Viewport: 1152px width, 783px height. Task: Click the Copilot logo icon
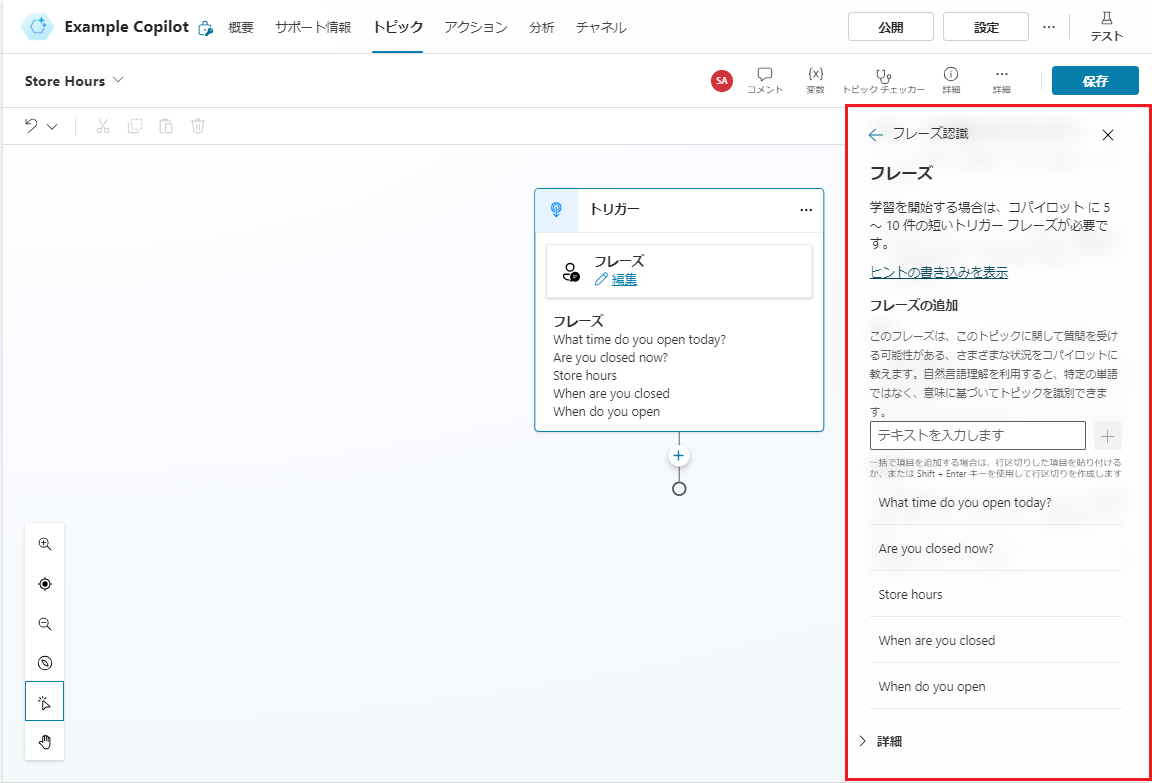click(x=37, y=26)
